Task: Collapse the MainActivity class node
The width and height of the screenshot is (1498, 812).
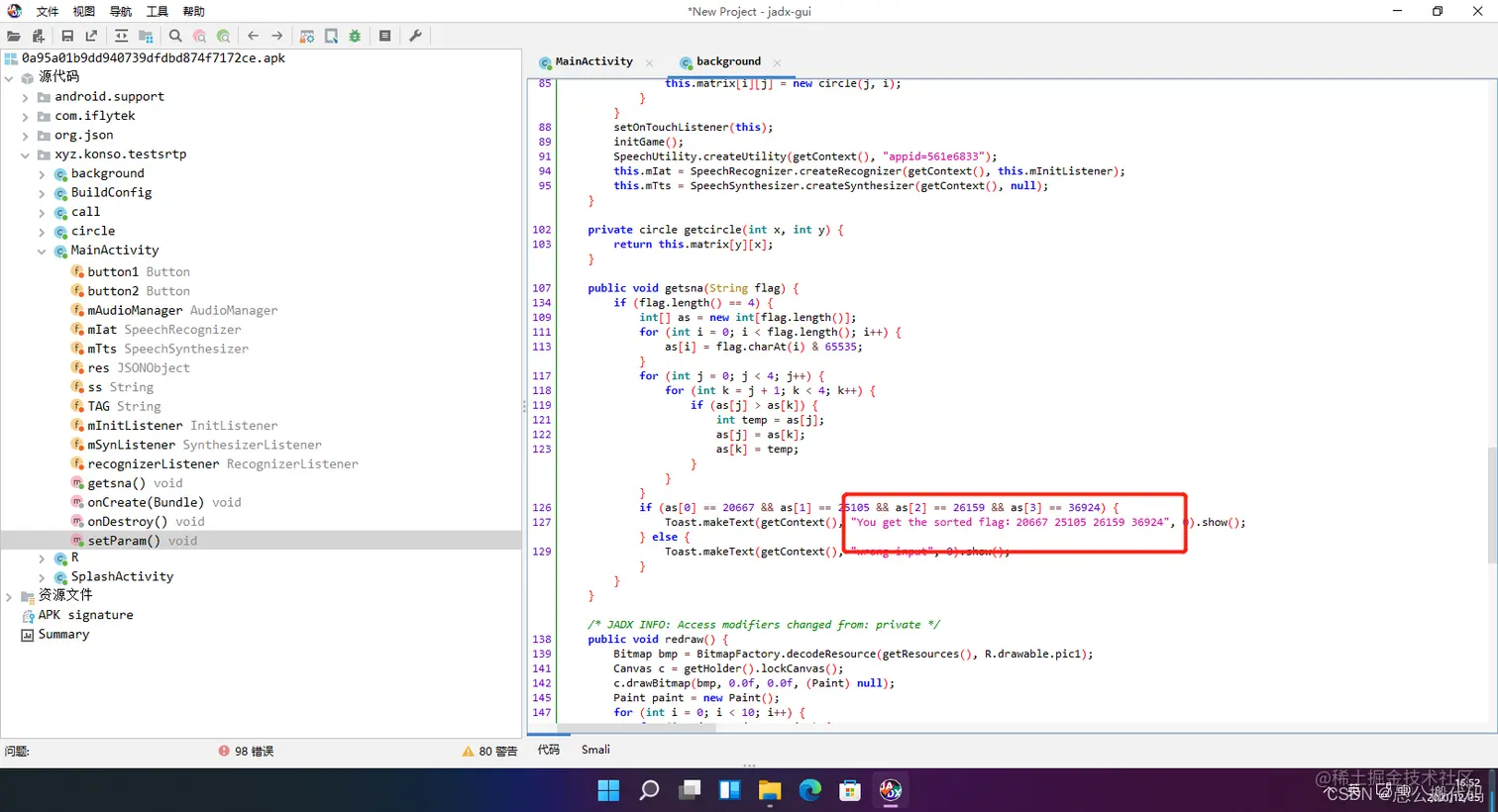Action: (x=42, y=251)
